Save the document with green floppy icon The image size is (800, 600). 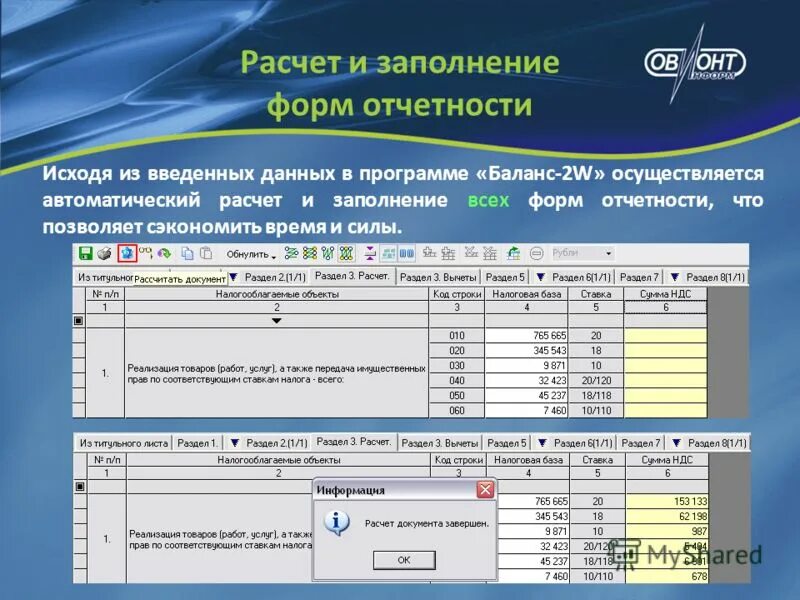[85, 253]
